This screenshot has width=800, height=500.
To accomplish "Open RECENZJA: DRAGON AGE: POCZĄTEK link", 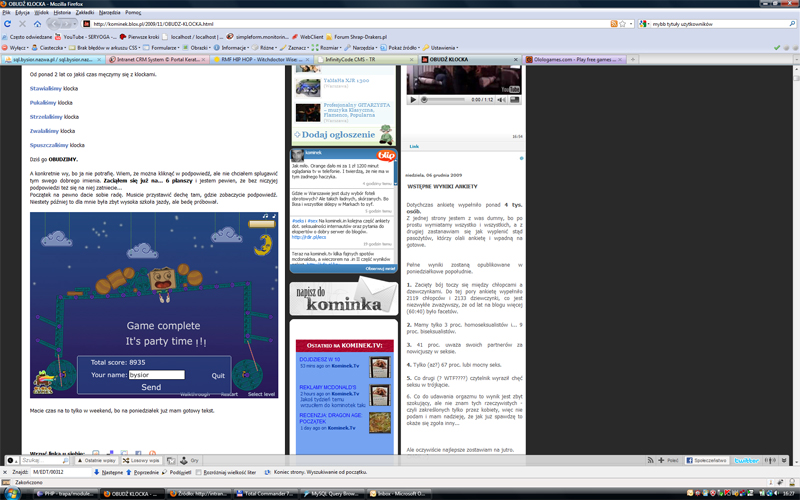I will pyautogui.click(x=331, y=418).
